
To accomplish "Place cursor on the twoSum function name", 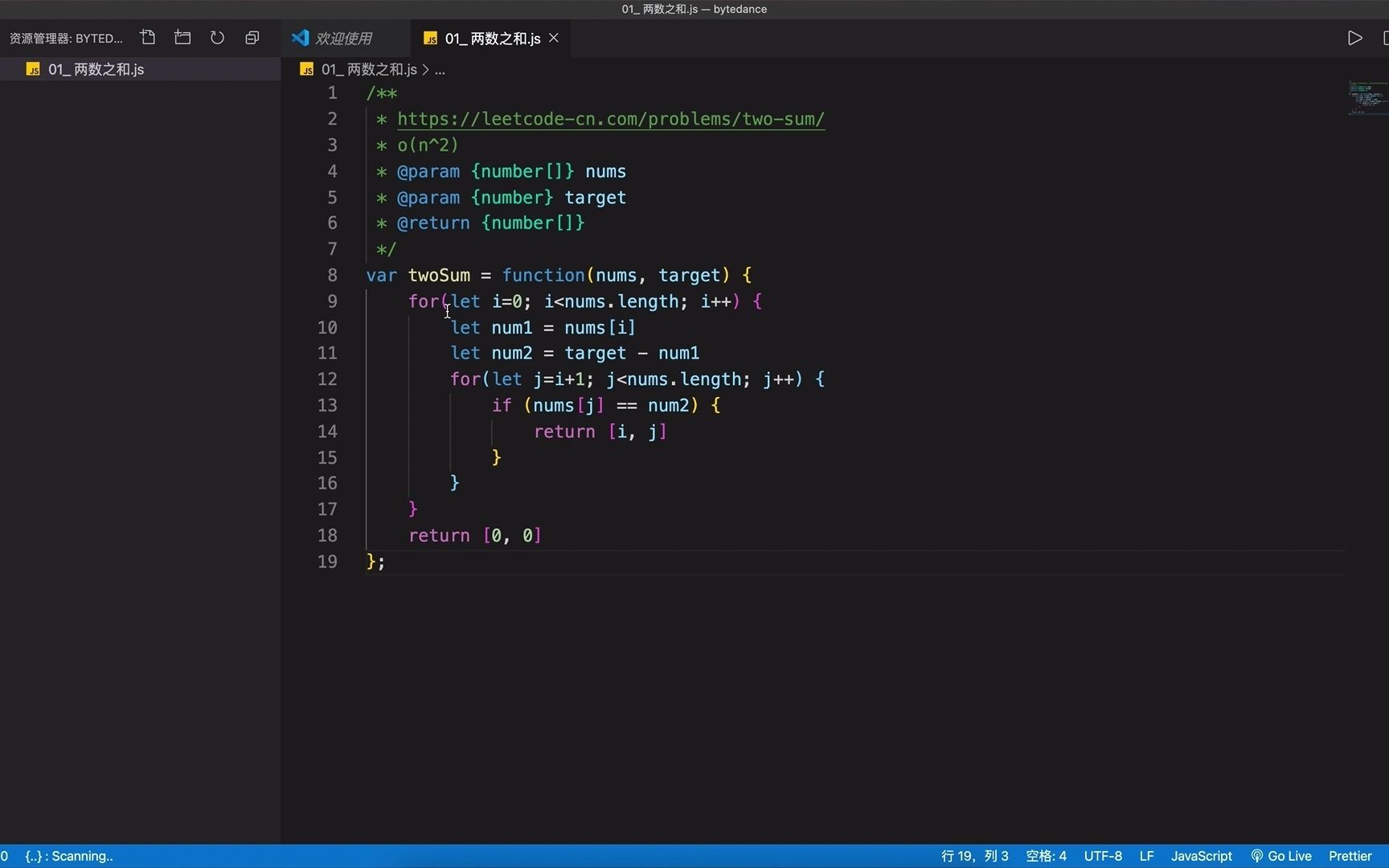I will click(x=439, y=276).
